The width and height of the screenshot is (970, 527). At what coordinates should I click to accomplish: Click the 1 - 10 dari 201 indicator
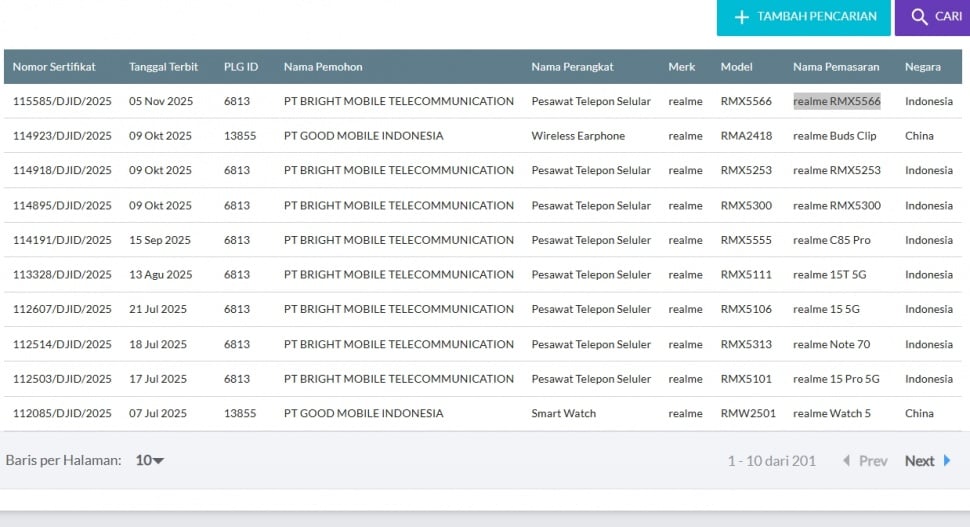(771, 461)
